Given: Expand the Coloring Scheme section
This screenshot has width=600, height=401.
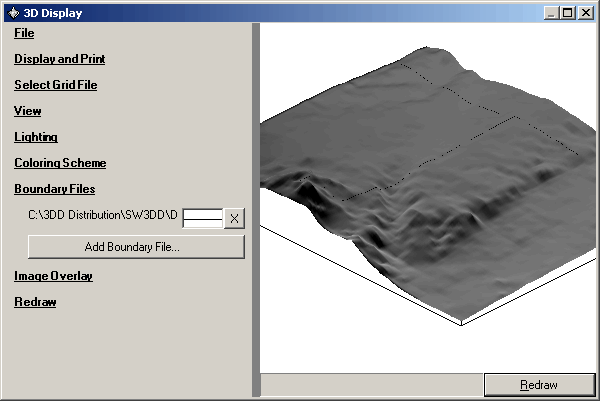Looking at the screenshot, I should tap(60, 163).
